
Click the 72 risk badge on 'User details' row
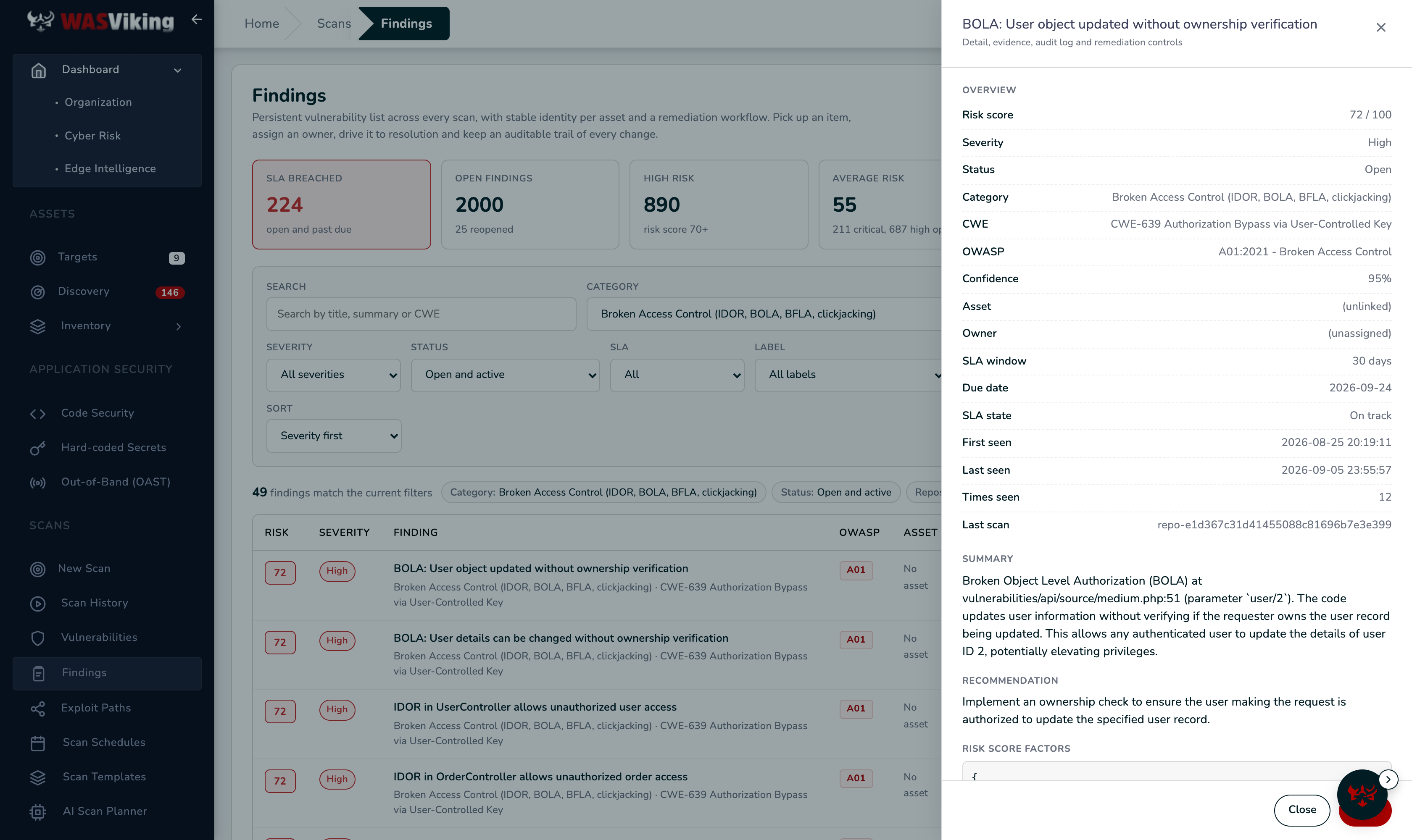tap(280, 643)
